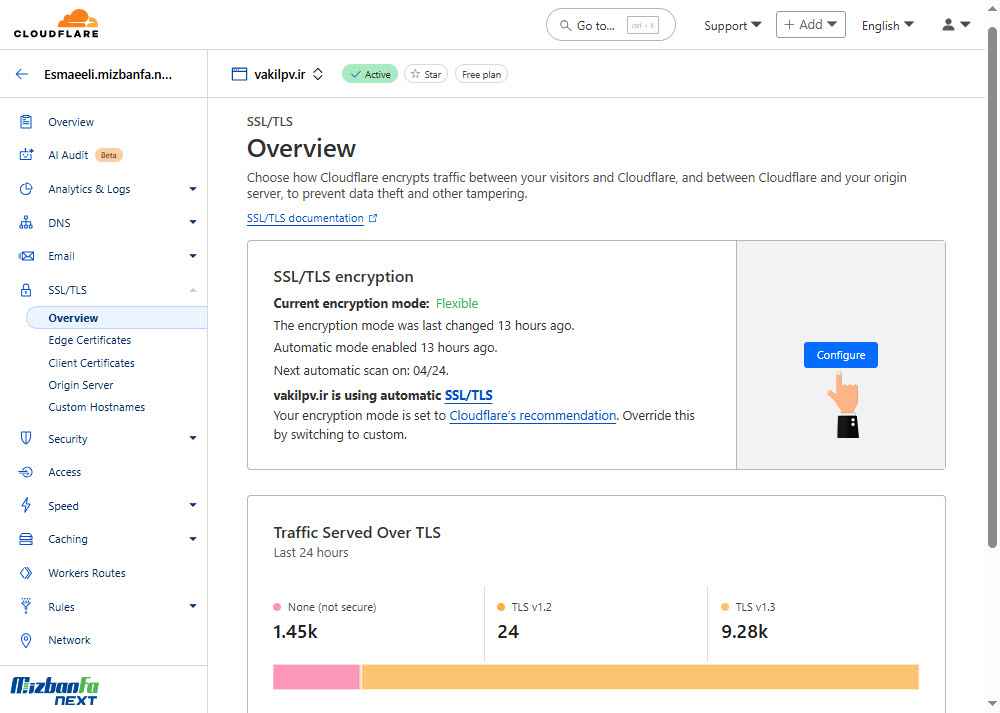Follow the Cloudflare's recommendation link
This screenshot has width=1000, height=713.
(533, 416)
